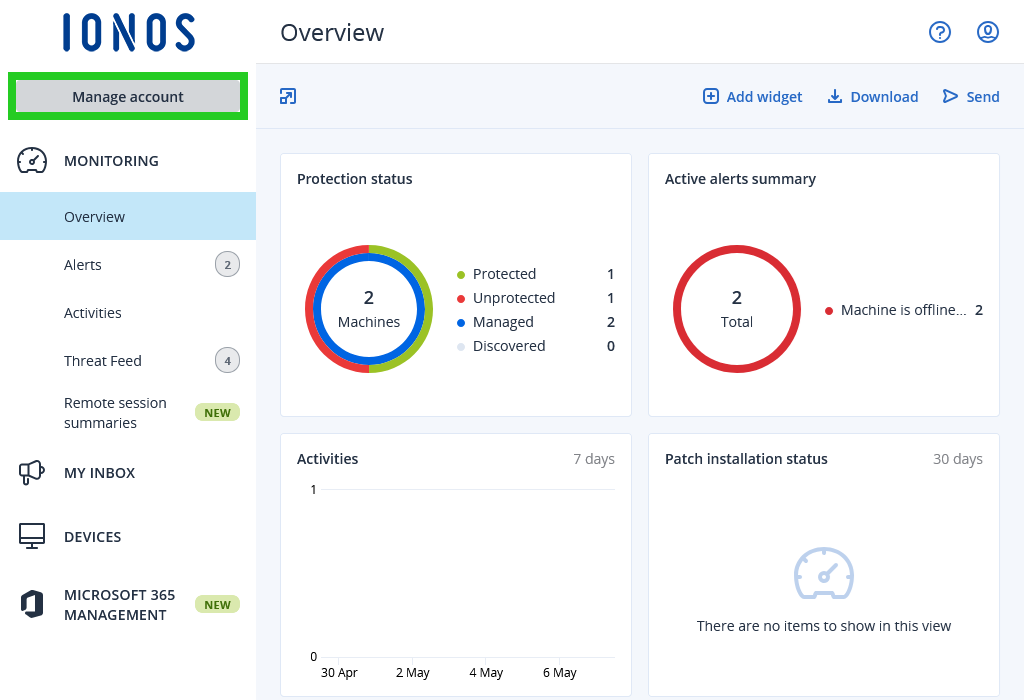Viewport: 1024px width, 700px height.
Task: Open the MY INBOX section
Action: tap(99, 473)
